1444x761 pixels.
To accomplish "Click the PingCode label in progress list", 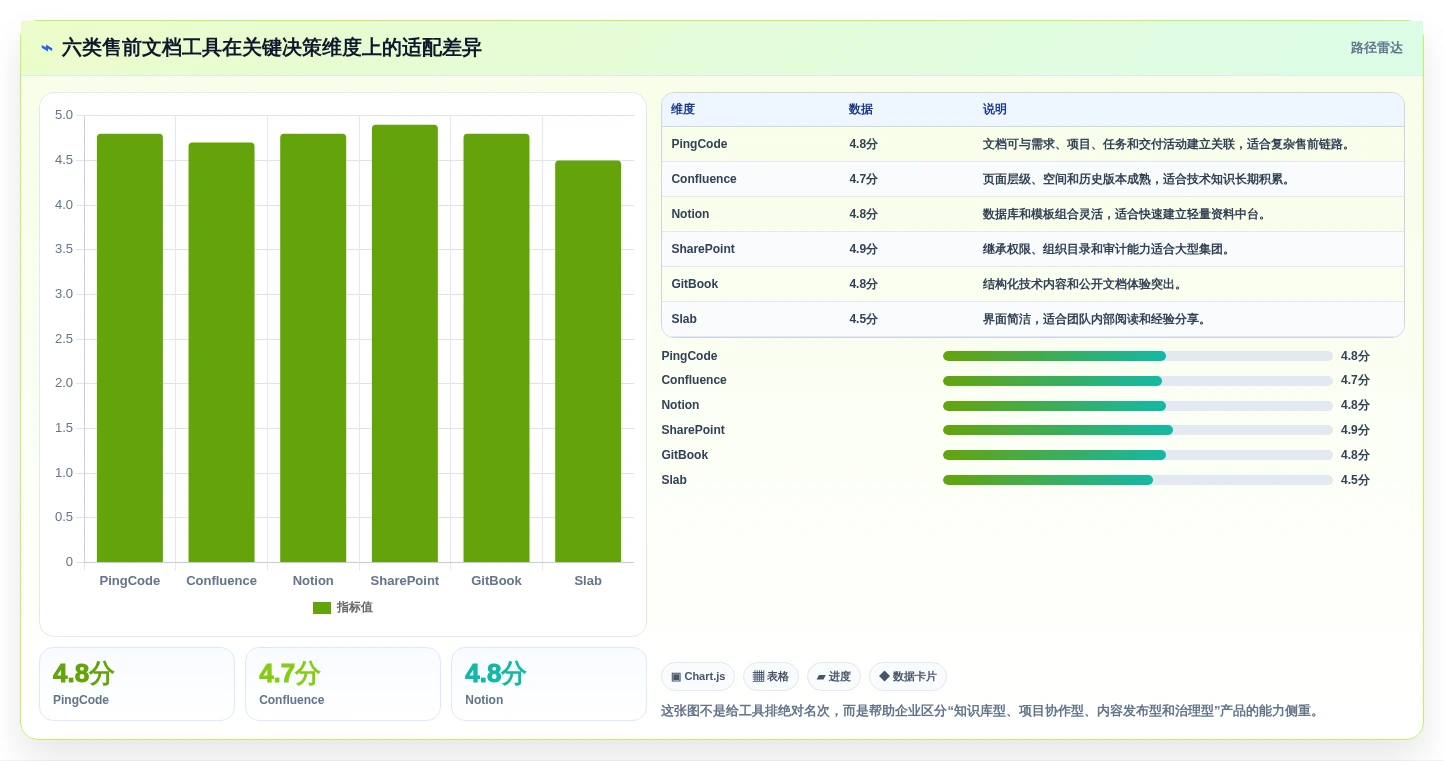I will (x=689, y=356).
